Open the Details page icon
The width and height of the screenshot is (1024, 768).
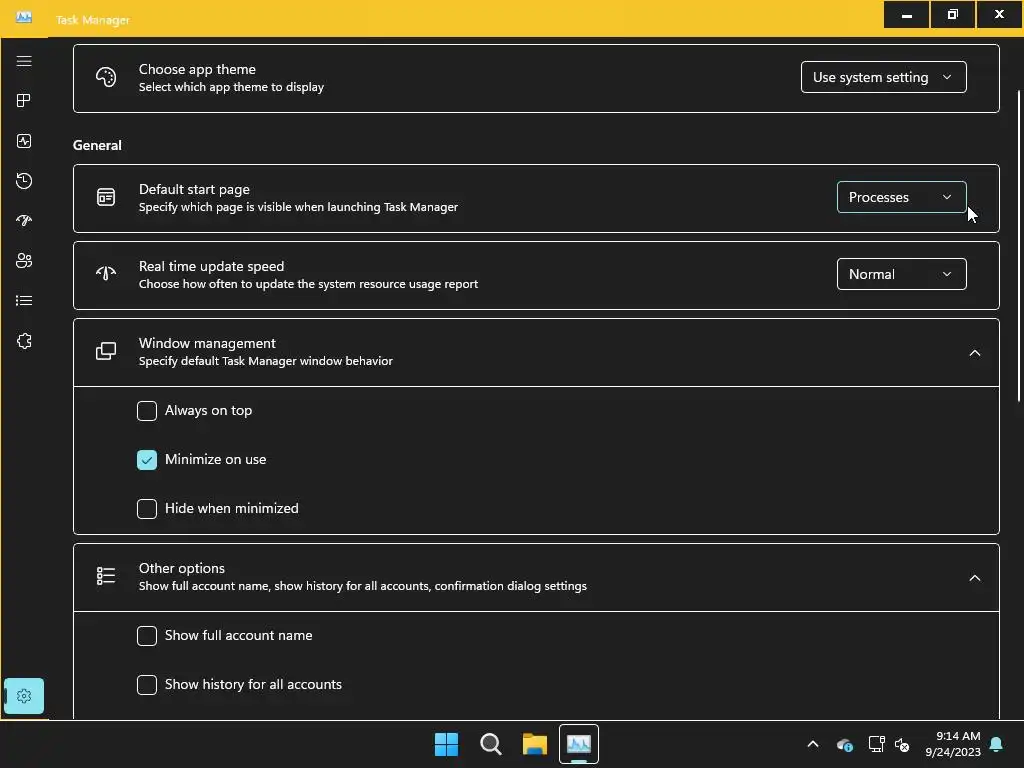(24, 300)
